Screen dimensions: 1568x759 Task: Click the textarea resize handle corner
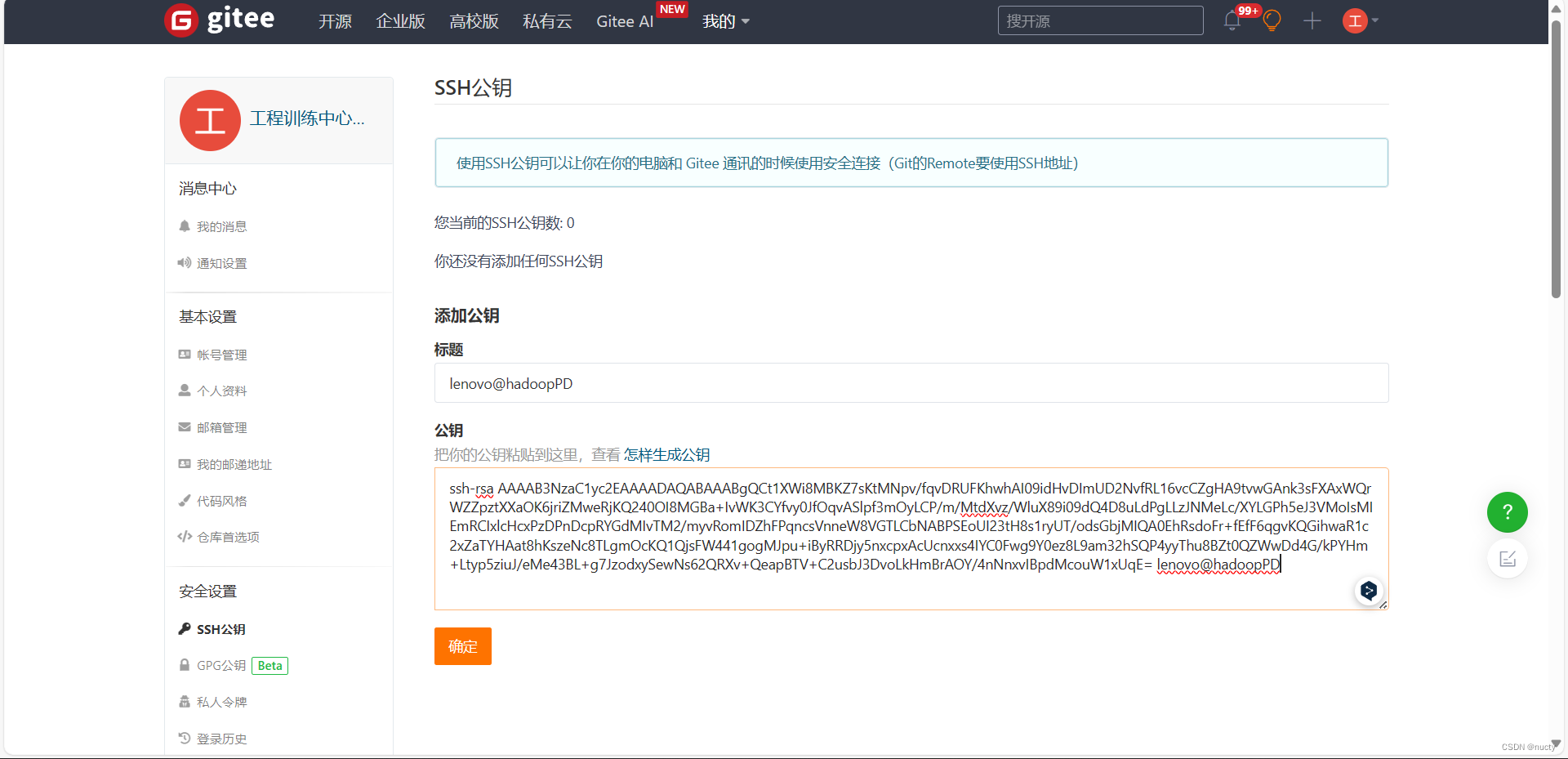tap(1383, 605)
